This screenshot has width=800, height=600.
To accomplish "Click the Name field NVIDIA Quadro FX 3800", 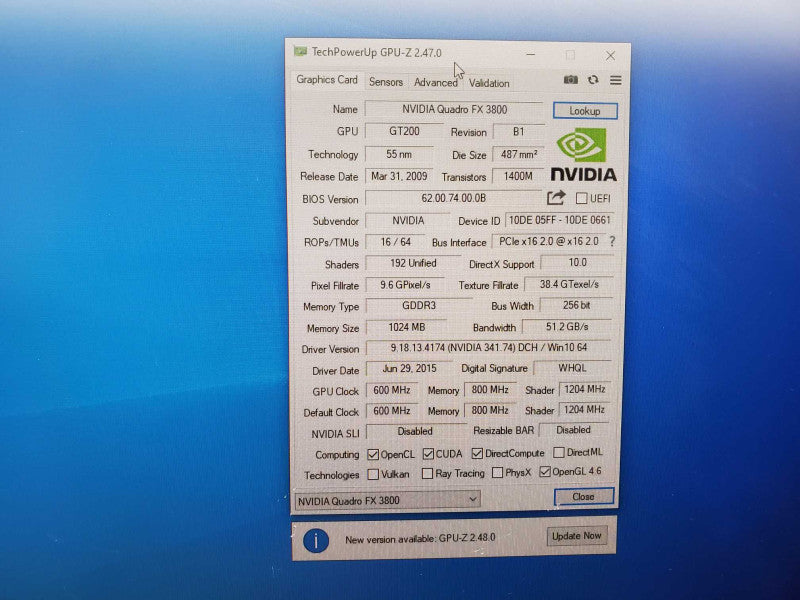I will tap(454, 109).
